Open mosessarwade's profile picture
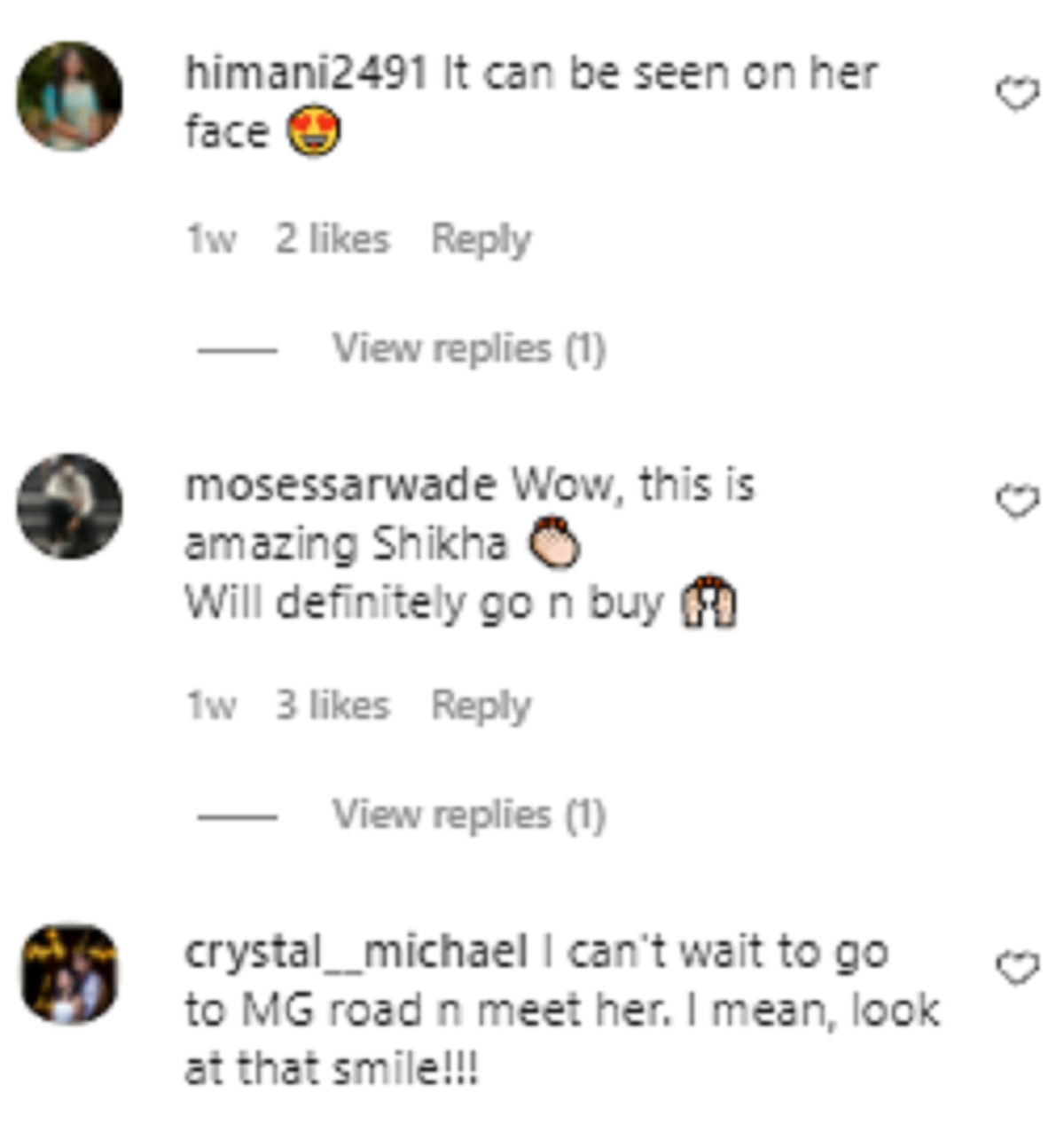Screen dimensions: 1064x1139 pos(69,506)
